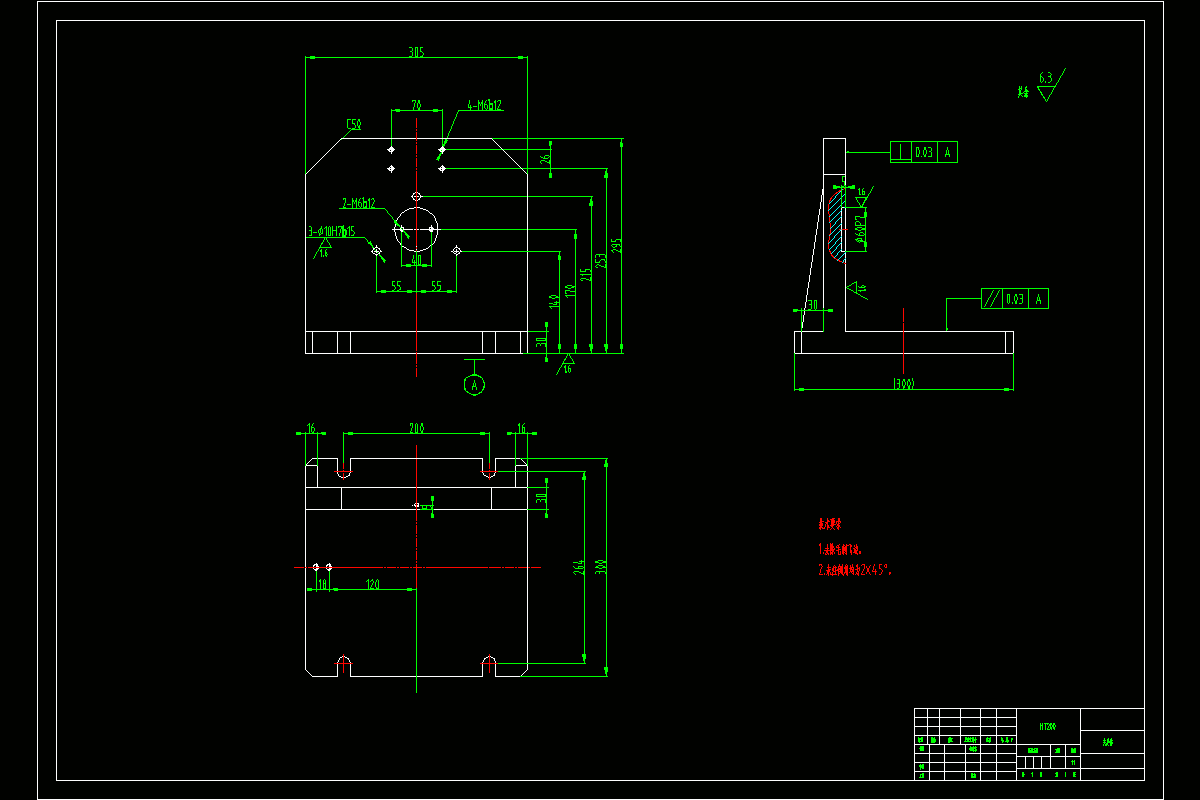Click the 40 dimension under the circle
Image resolution: width=1200 pixels, height=800 pixels.
coord(416,260)
